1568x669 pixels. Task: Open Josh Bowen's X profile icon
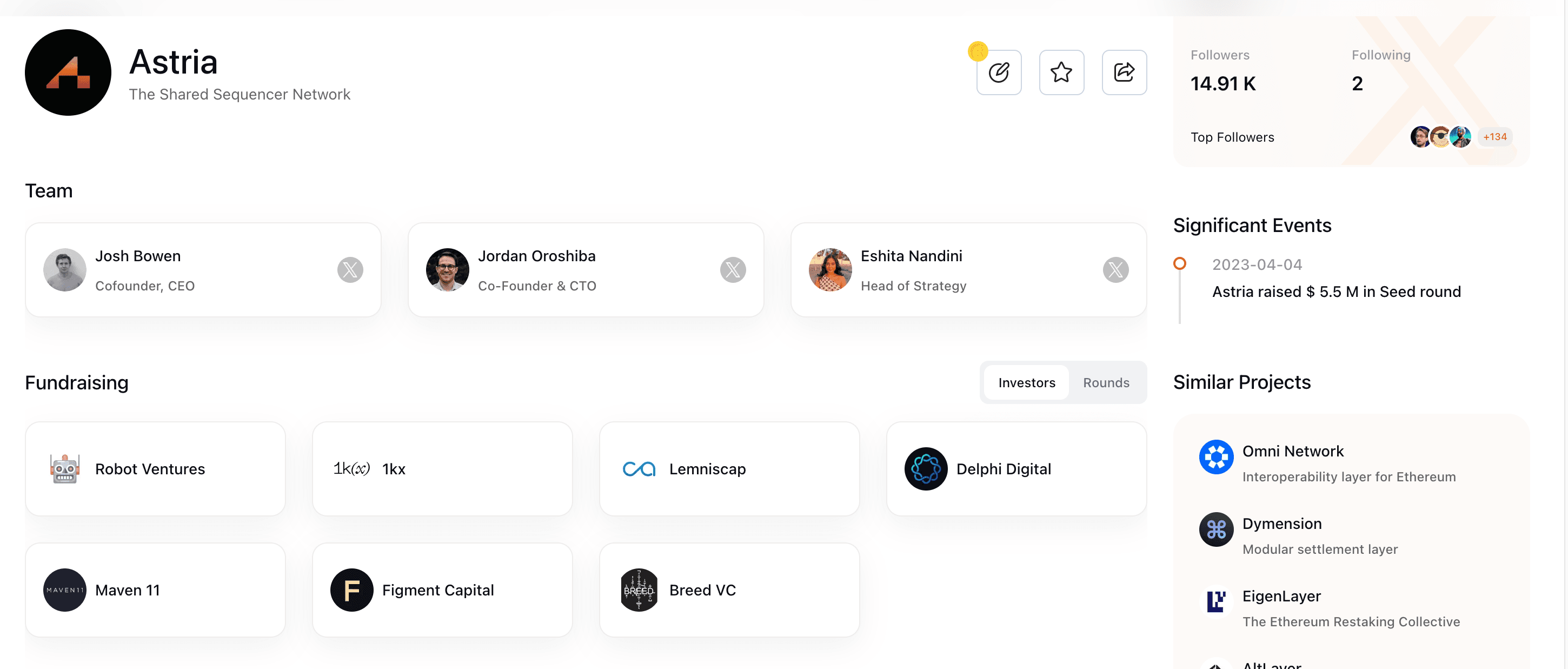point(350,270)
